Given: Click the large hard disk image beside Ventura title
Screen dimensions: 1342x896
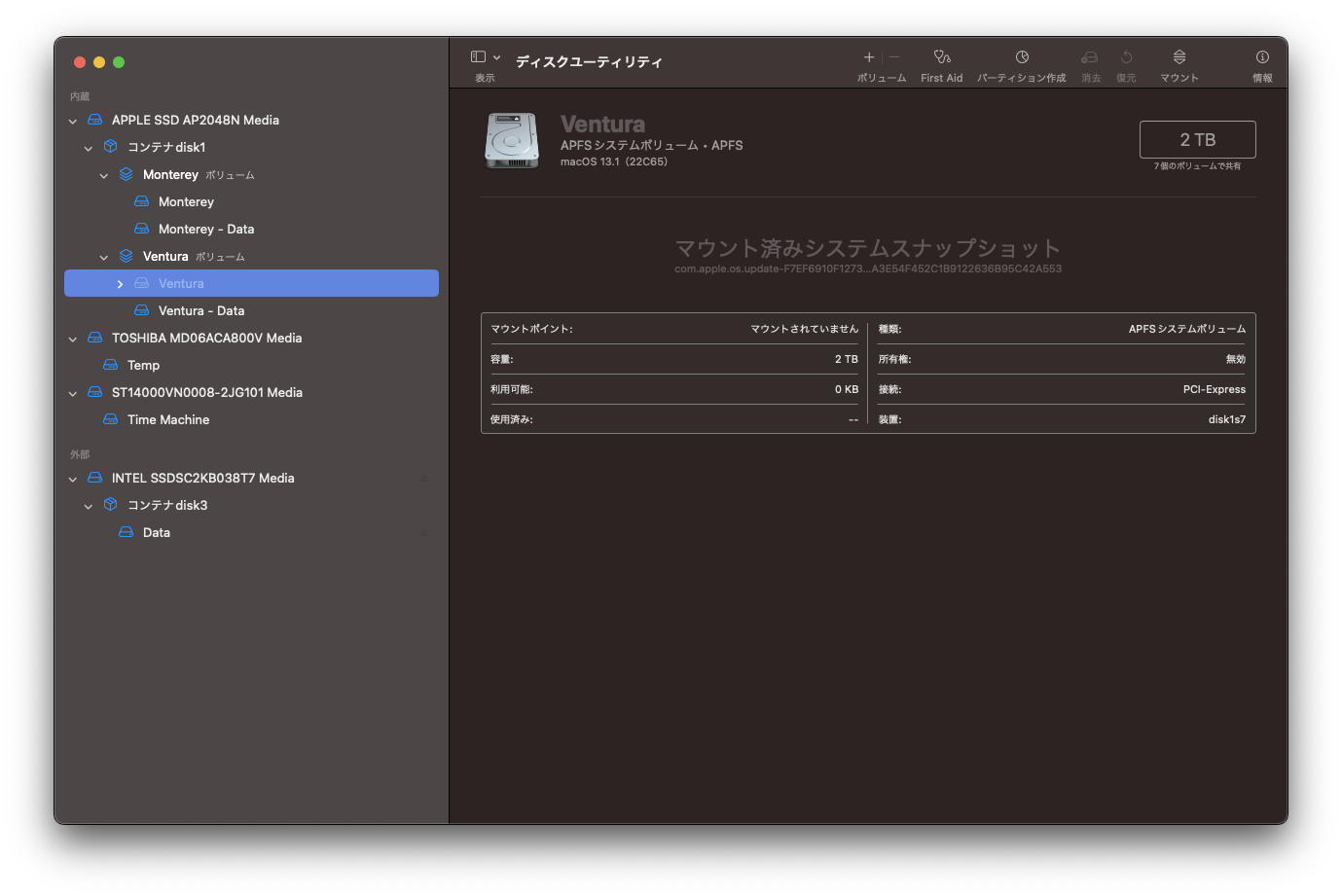Looking at the screenshot, I should pyautogui.click(x=512, y=141).
